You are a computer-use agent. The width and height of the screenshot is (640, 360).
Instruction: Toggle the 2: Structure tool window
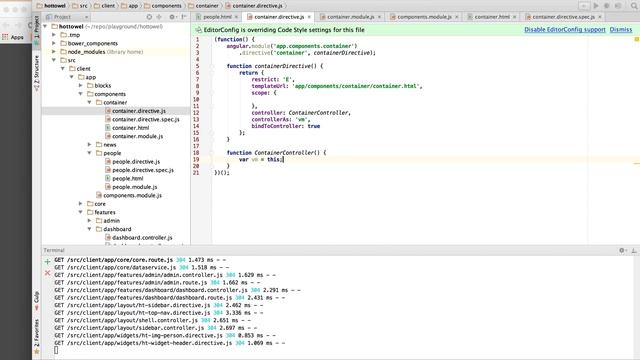37,73
